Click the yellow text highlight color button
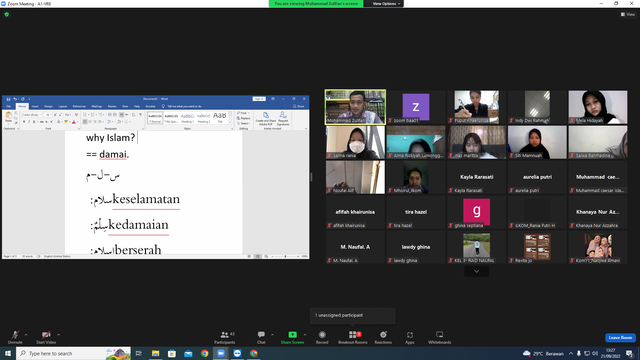The height and width of the screenshot is (360, 640). (x=66, y=122)
